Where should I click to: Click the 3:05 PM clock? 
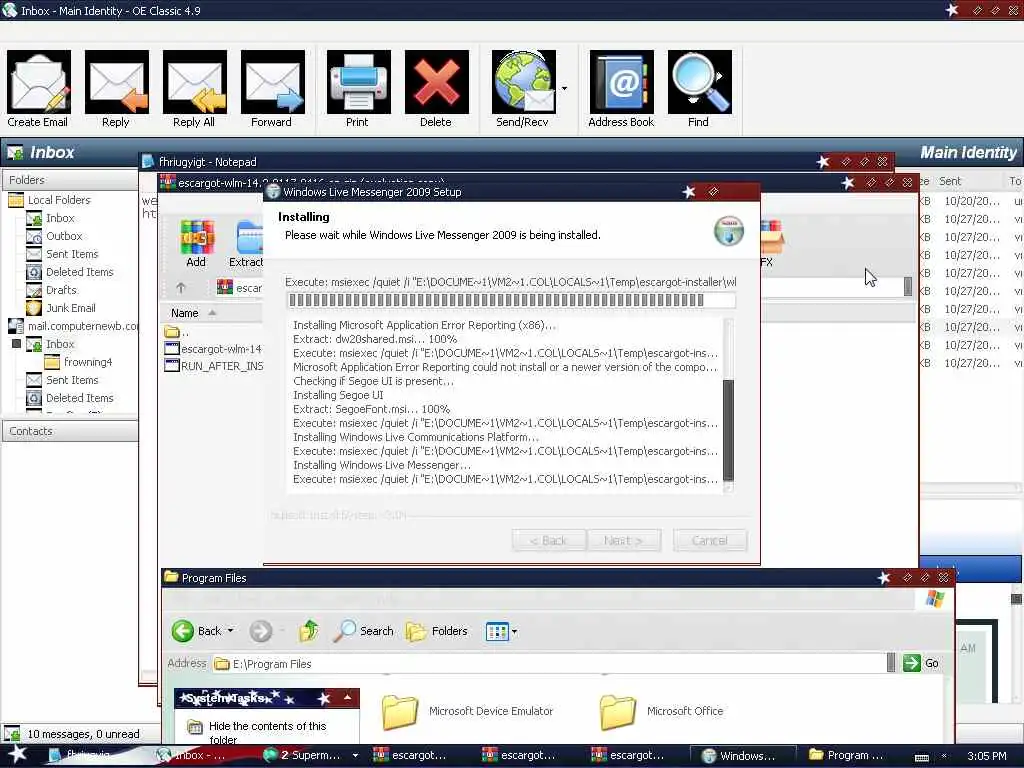(x=987, y=756)
